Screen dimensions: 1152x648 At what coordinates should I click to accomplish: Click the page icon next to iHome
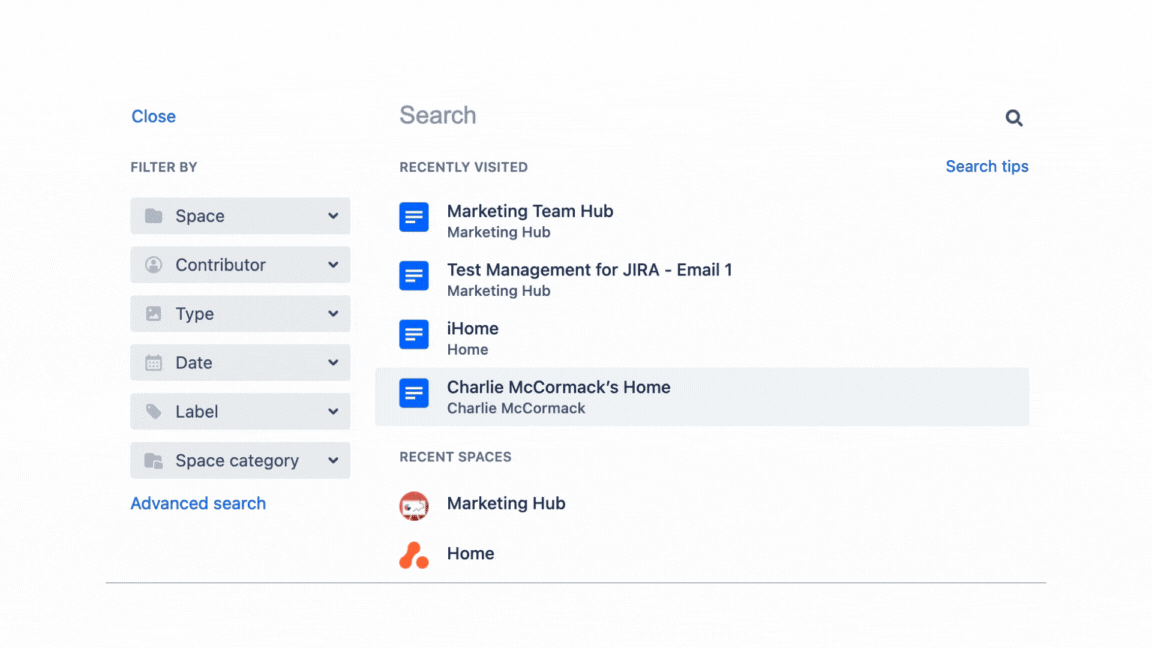414,334
